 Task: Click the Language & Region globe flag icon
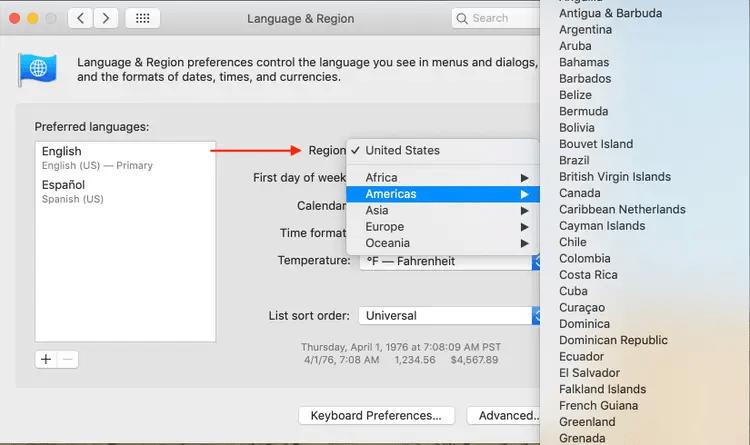(x=39, y=70)
